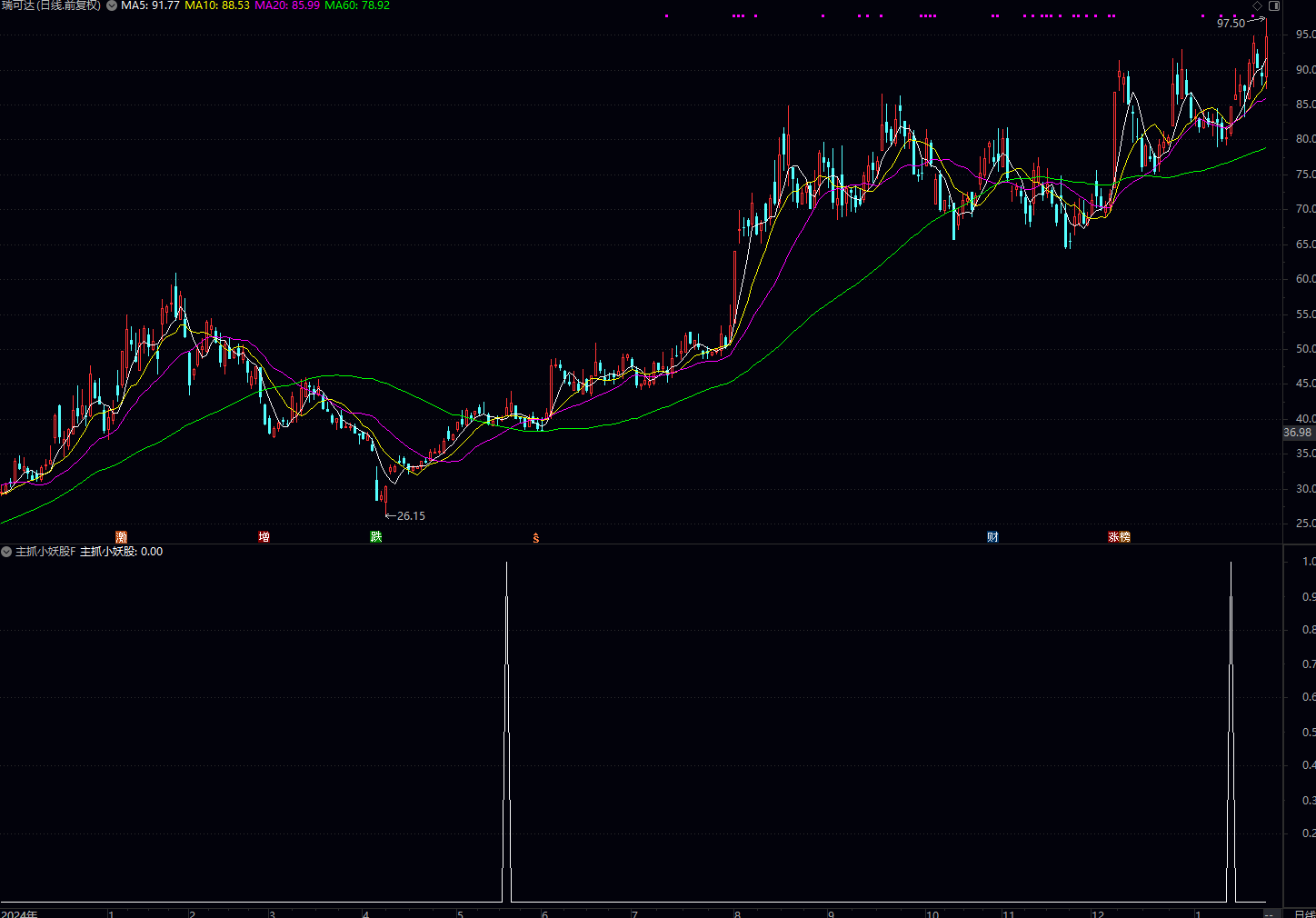
Task: Click the magenta MA20: 85.99 label
Action: pyautogui.click(x=287, y=5)
